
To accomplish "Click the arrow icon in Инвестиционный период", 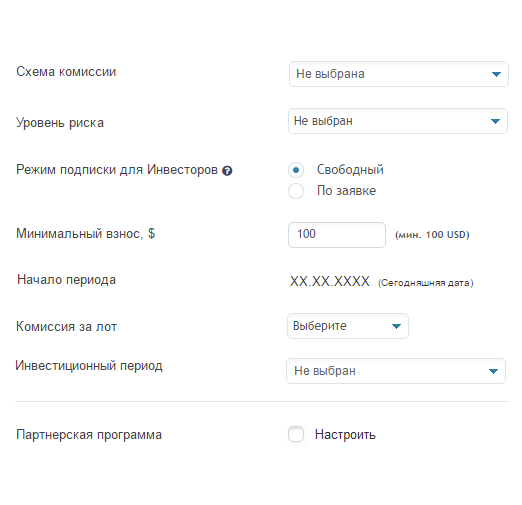I will coord(493,371).
